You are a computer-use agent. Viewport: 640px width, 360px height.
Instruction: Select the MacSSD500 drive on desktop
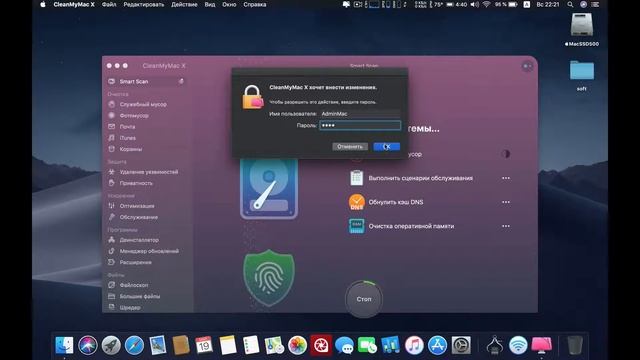coord(582,30)
